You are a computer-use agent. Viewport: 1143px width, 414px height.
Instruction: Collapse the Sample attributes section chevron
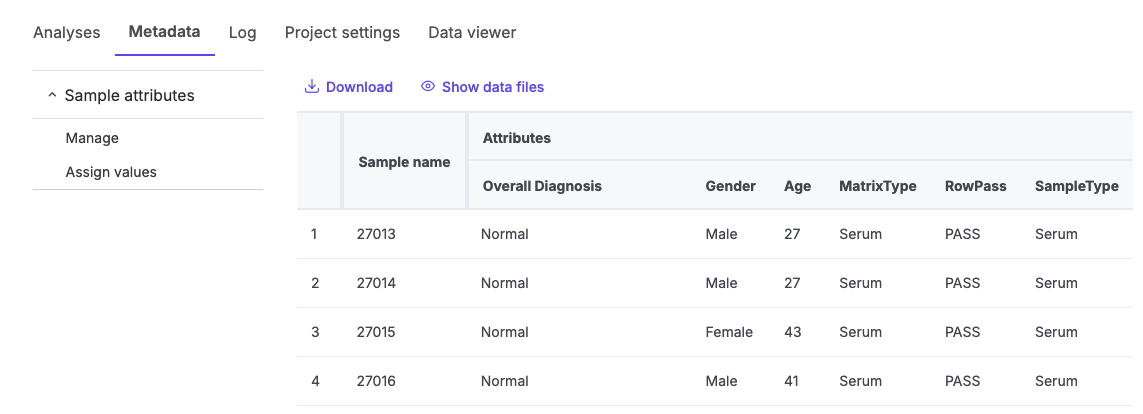52,96
